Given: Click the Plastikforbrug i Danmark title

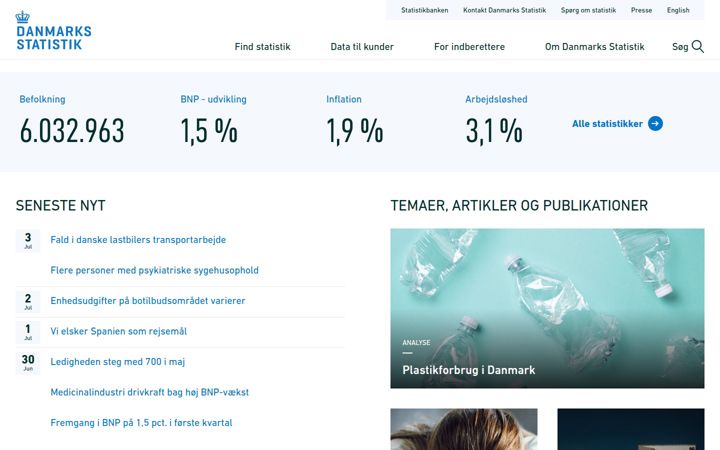Looking at the screenshot, I should (469, 370).
